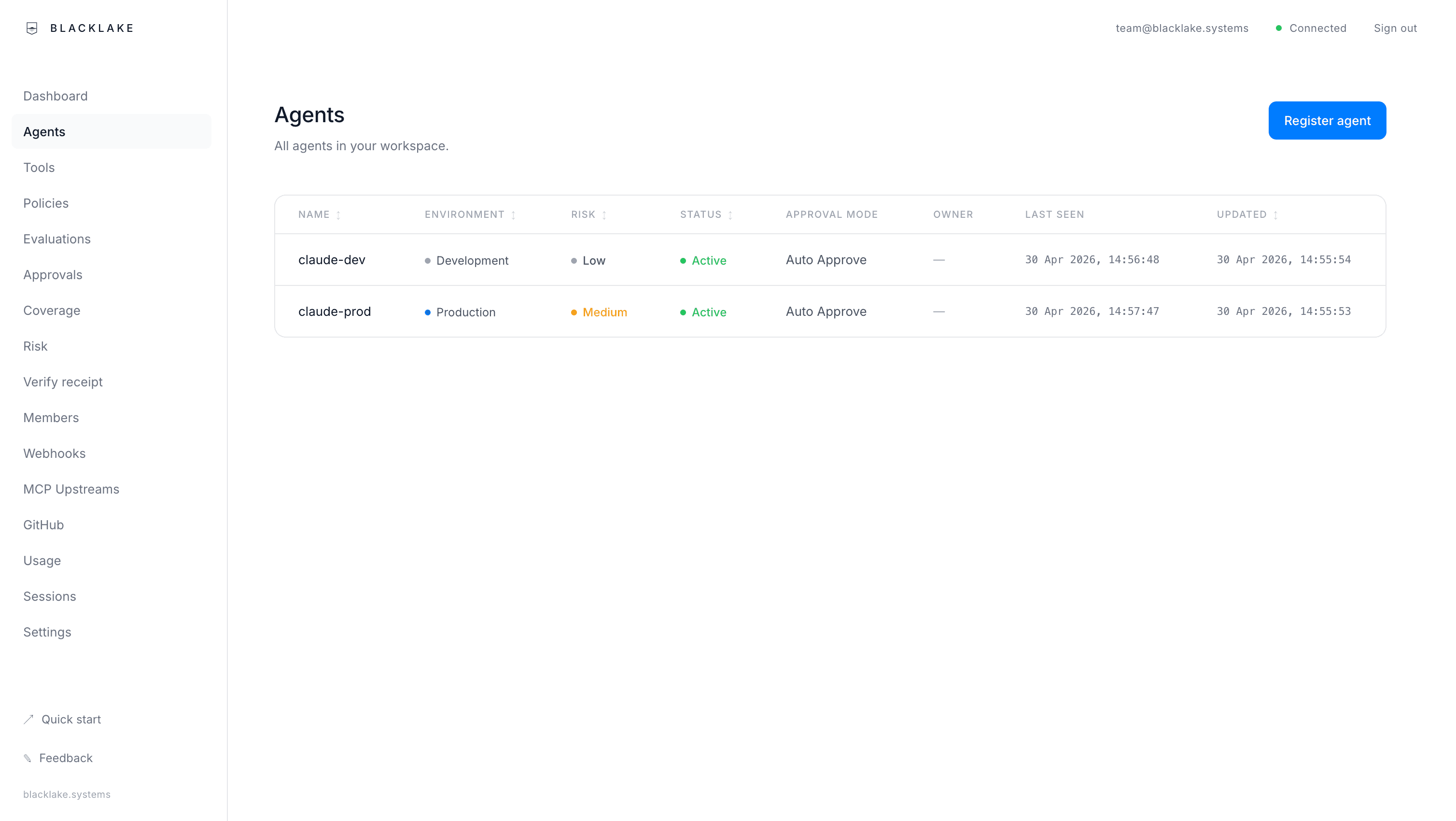Click the Blacklake shield logo icon
The image size is (1456, 821).
[x=32, y=28]
